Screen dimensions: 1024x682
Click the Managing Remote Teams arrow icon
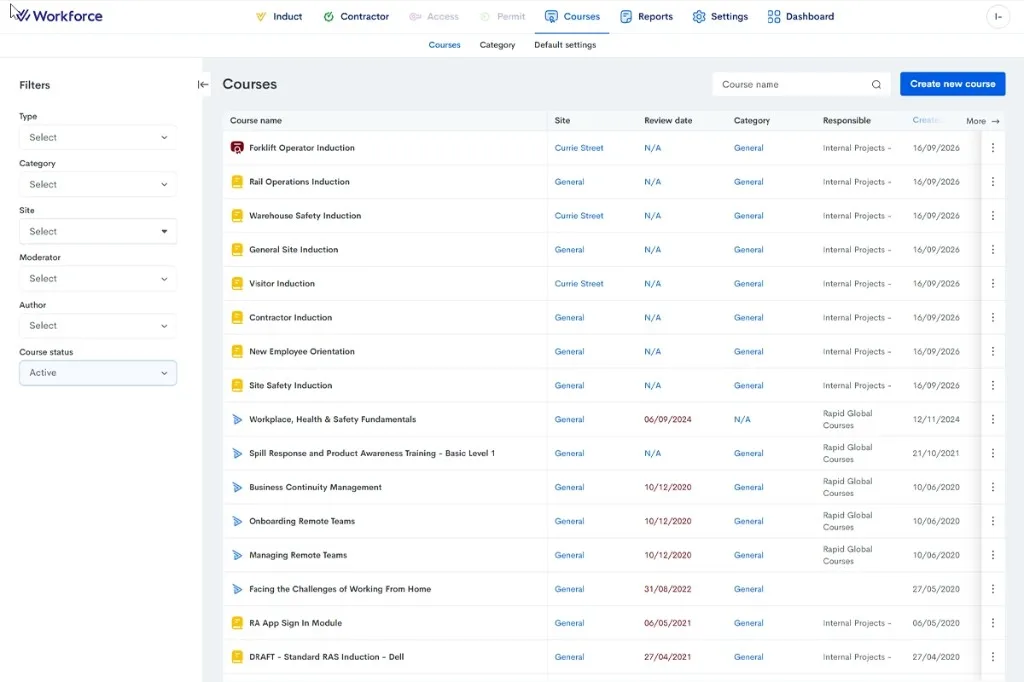point(237,555)
